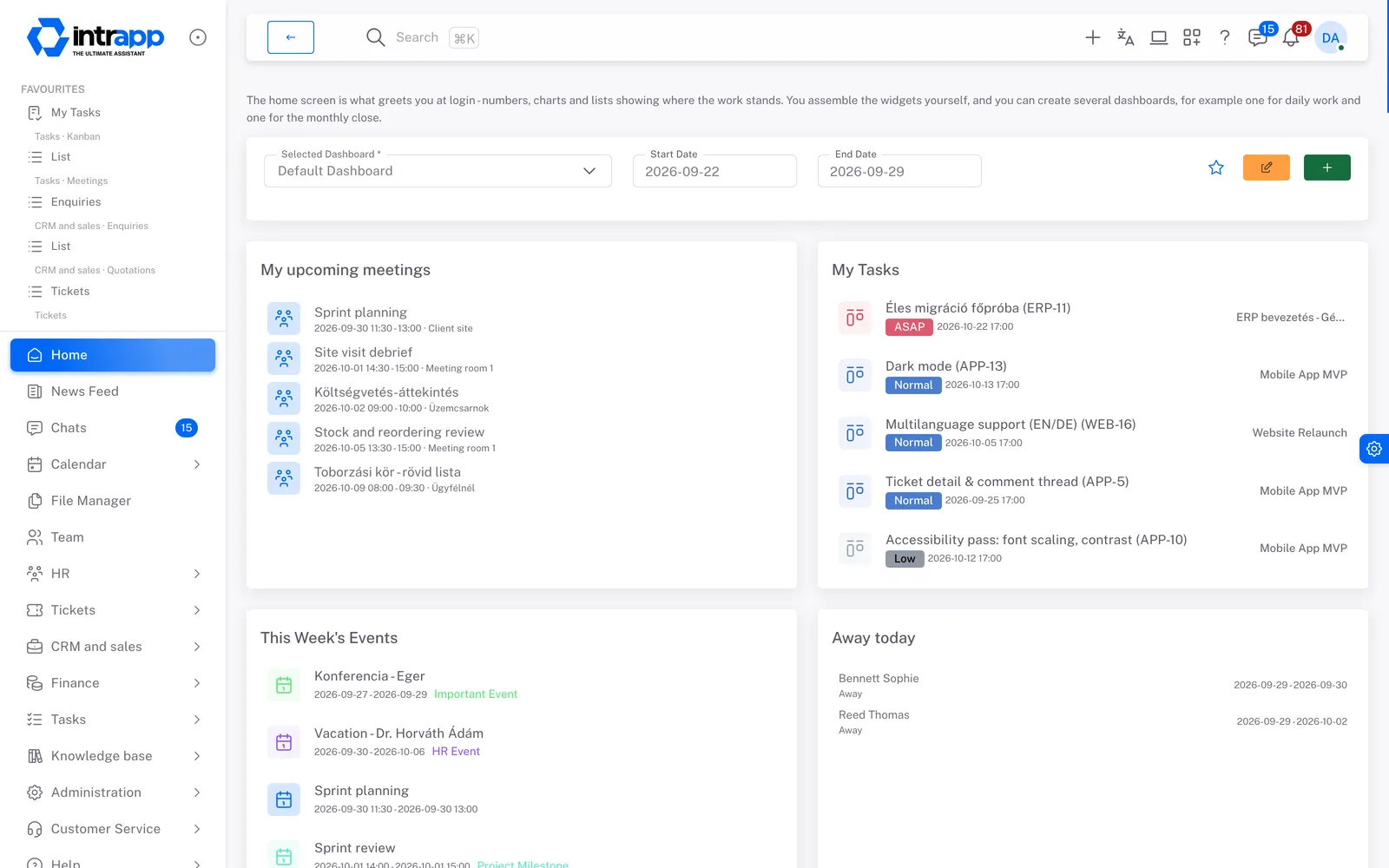This screenshot has width=1389, height=868.
Task: Open the apps grid add icon
Action: pos(1192,37)
